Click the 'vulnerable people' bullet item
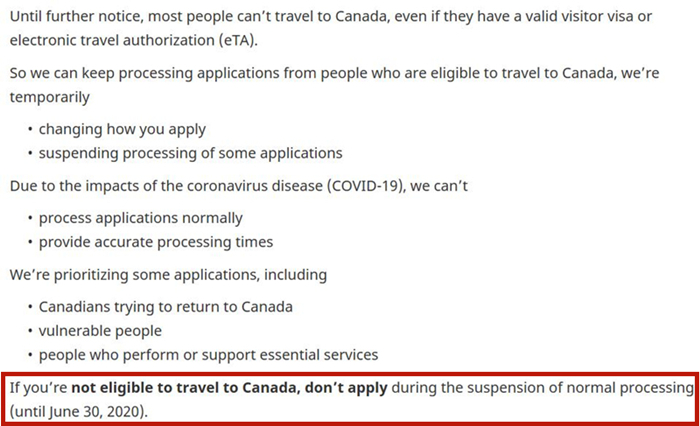Screen dimensions: 700x426 (x=100, y=330)
